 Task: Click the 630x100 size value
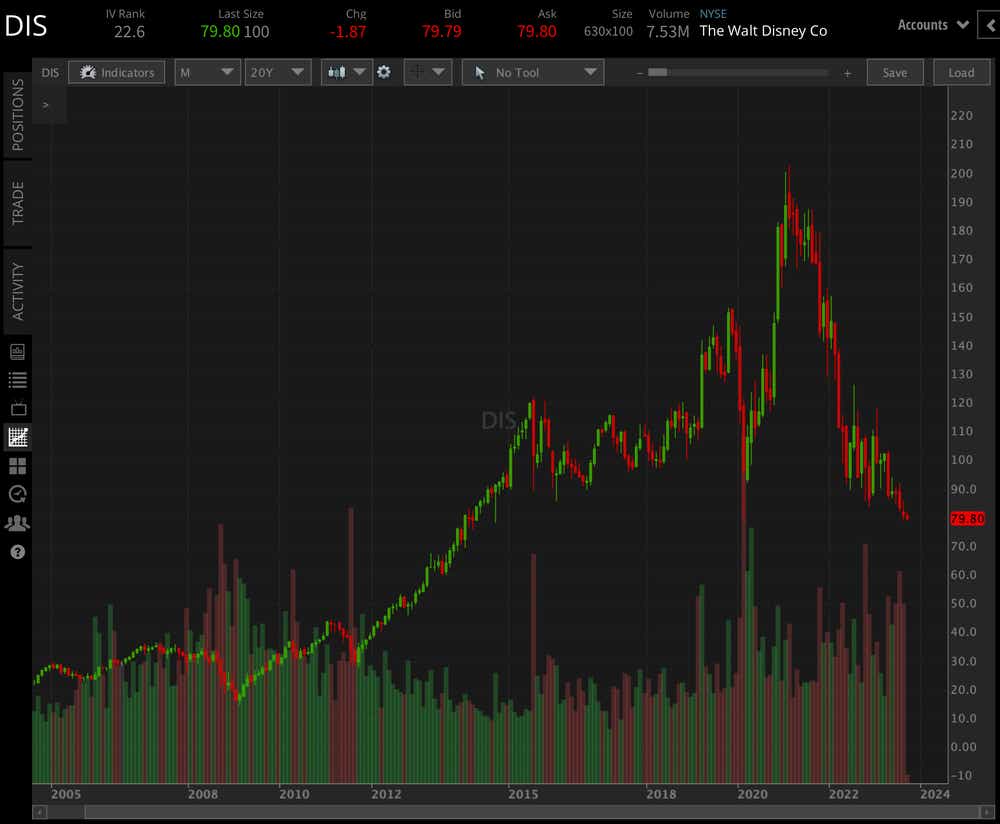tap(608, 31)
